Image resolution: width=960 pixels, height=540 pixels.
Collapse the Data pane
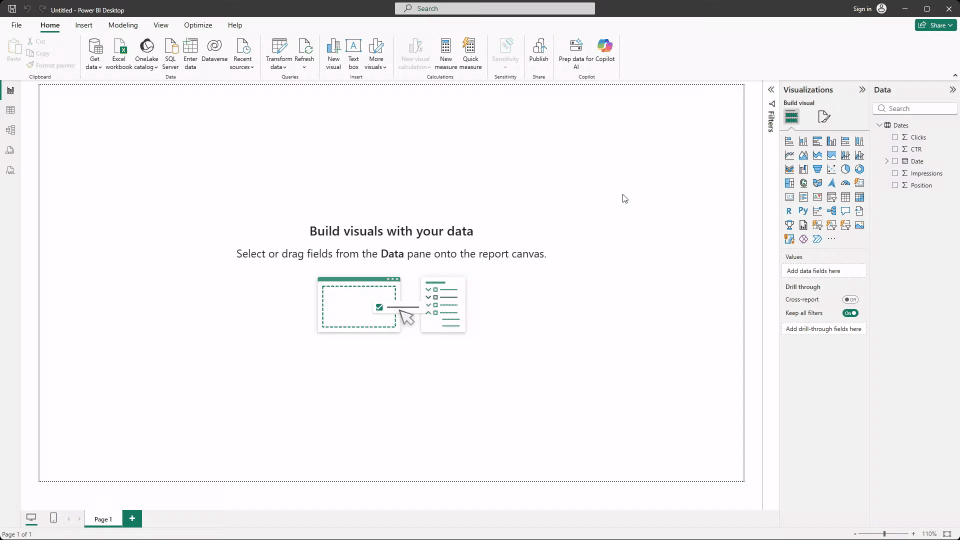(953, 89)
